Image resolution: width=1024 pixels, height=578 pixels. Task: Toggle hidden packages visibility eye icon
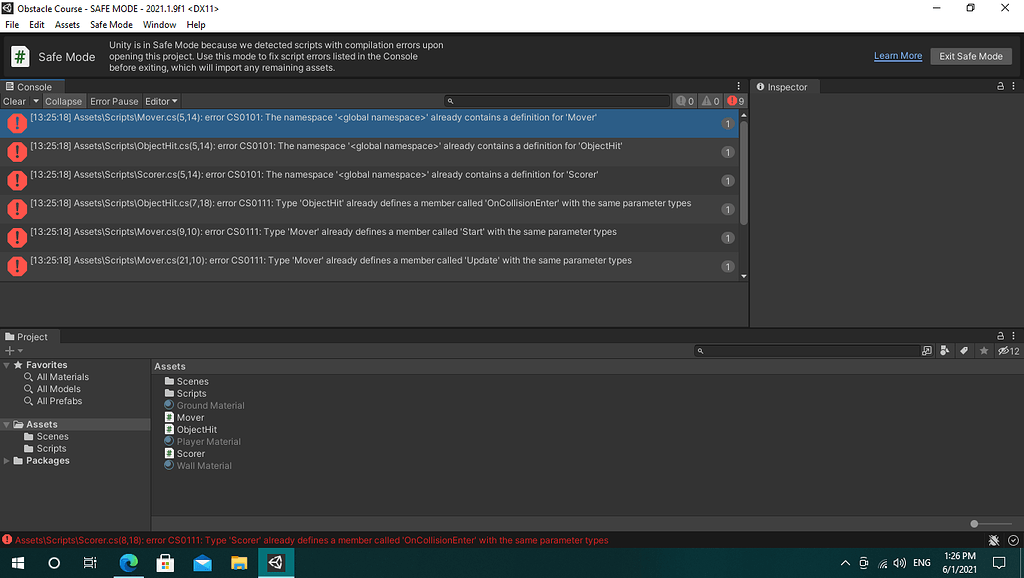coord(1008,351)
